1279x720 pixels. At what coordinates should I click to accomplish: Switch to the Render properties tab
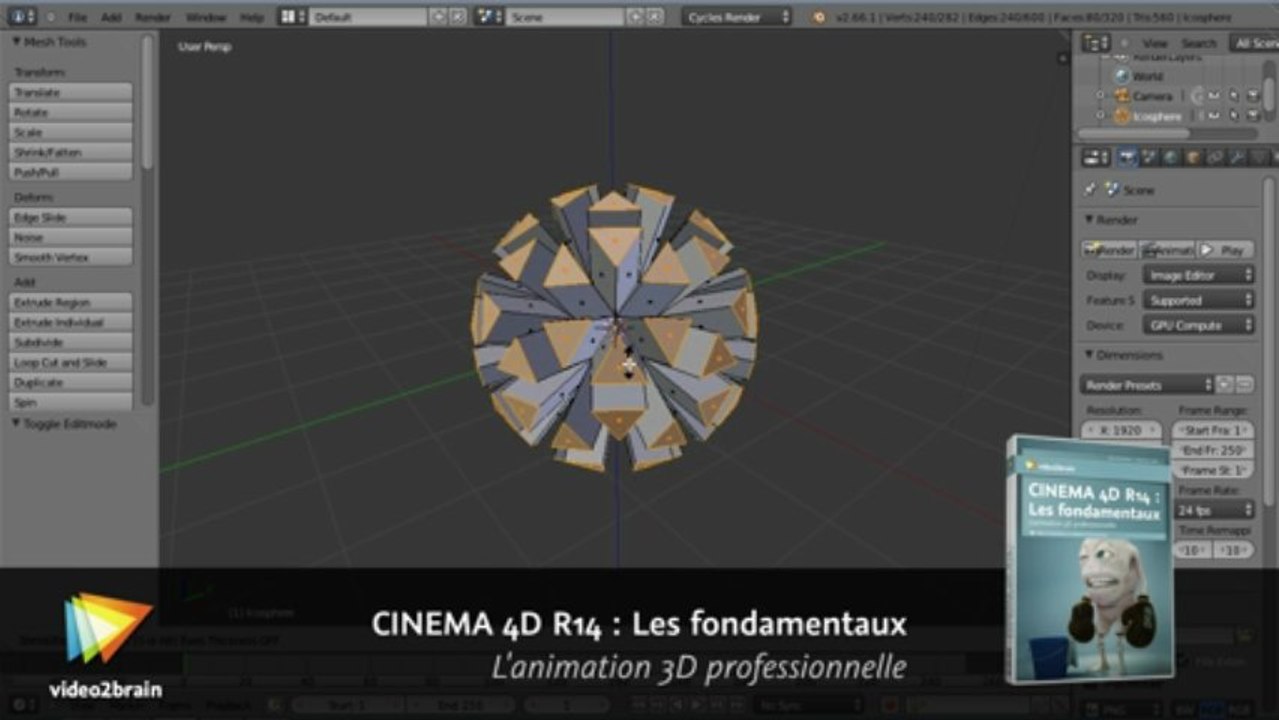tap(1128, 157)
